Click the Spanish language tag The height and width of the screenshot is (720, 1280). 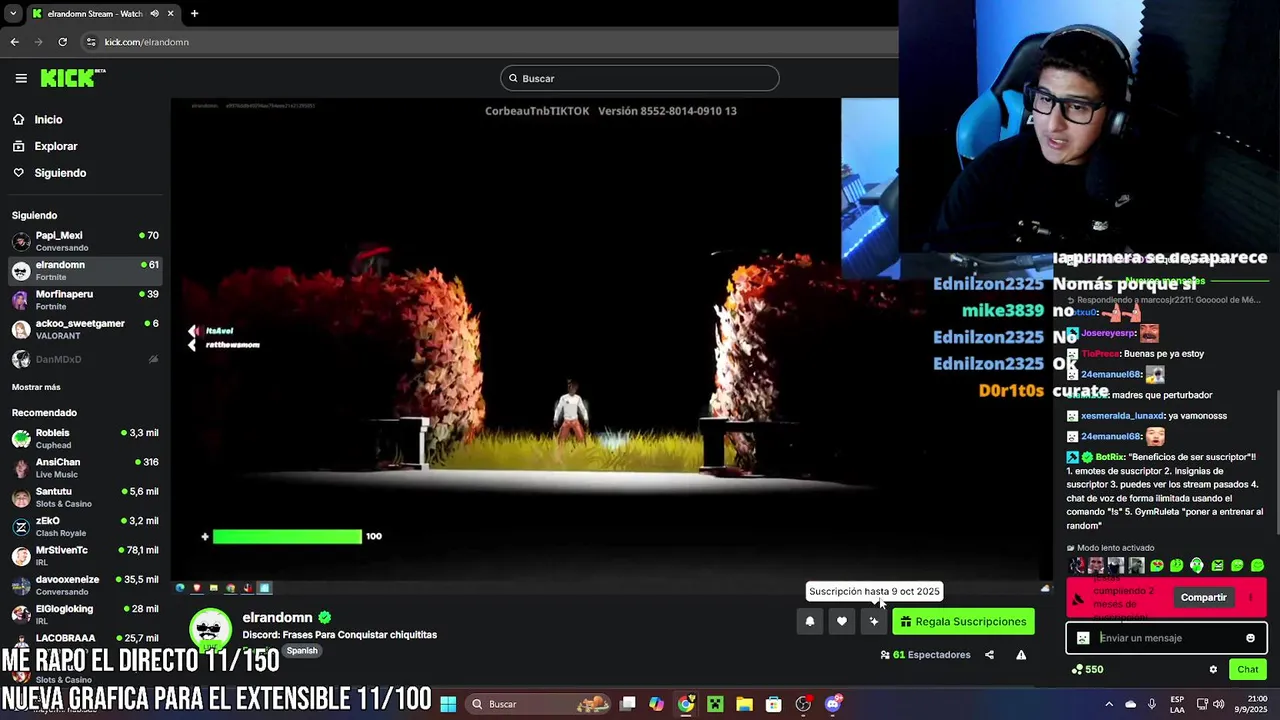tap(302, 651)
